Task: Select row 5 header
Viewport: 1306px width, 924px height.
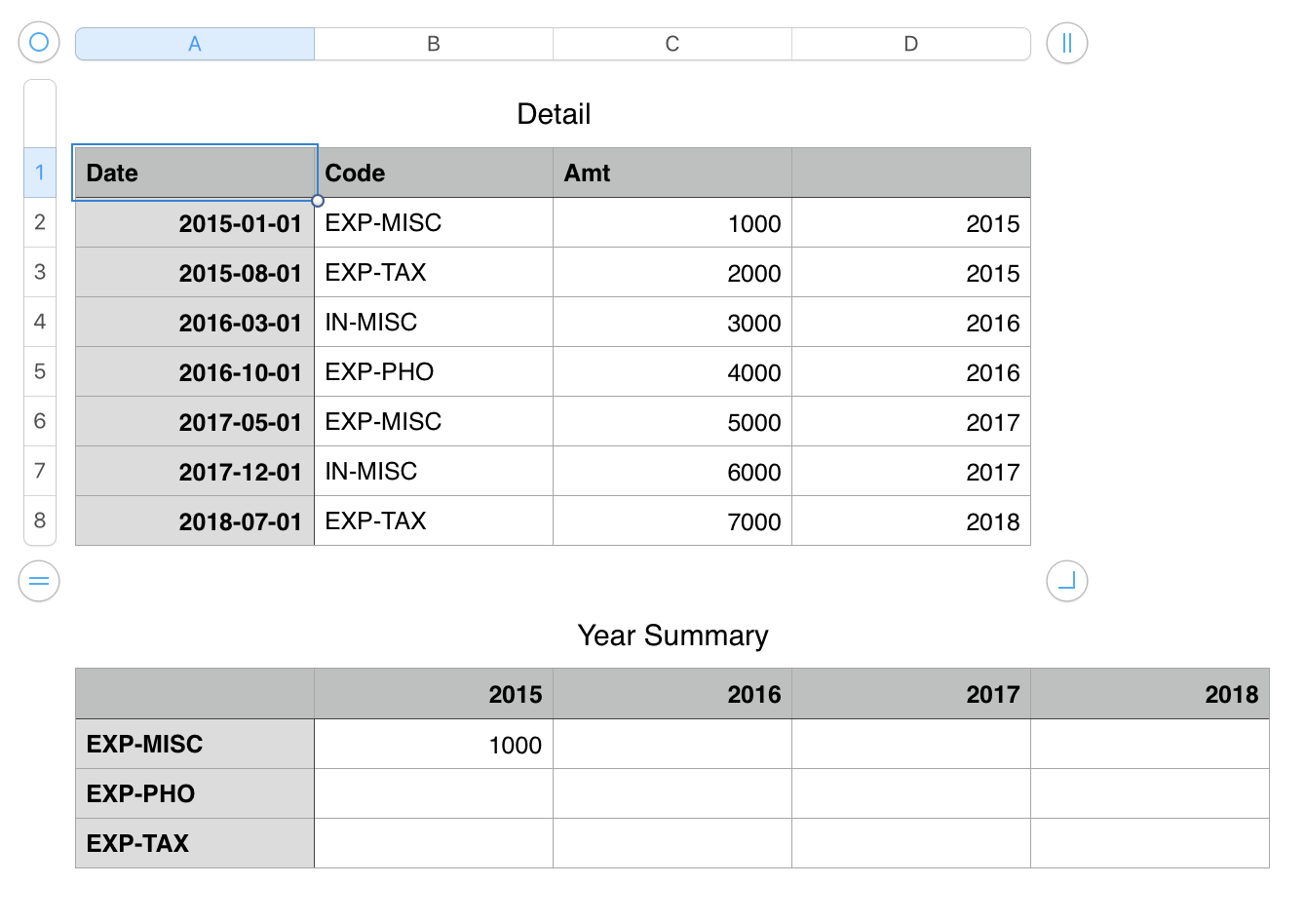Action: click(40, 371)
